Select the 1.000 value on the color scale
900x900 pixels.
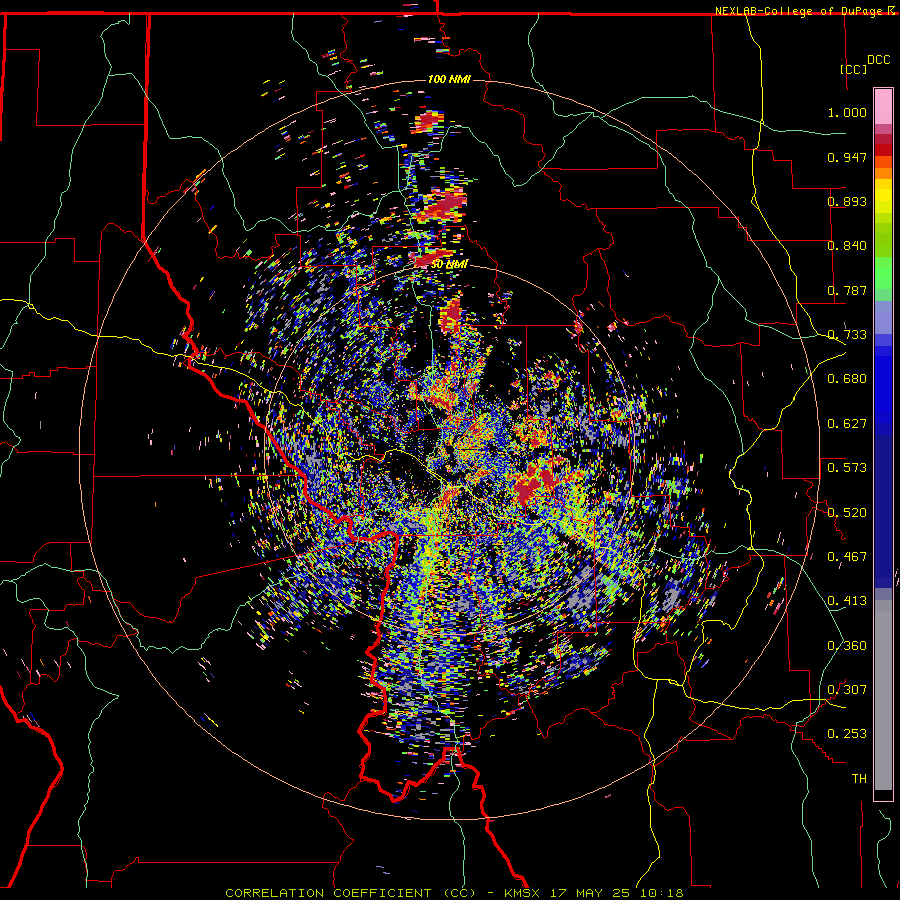(x=847, y=112)
